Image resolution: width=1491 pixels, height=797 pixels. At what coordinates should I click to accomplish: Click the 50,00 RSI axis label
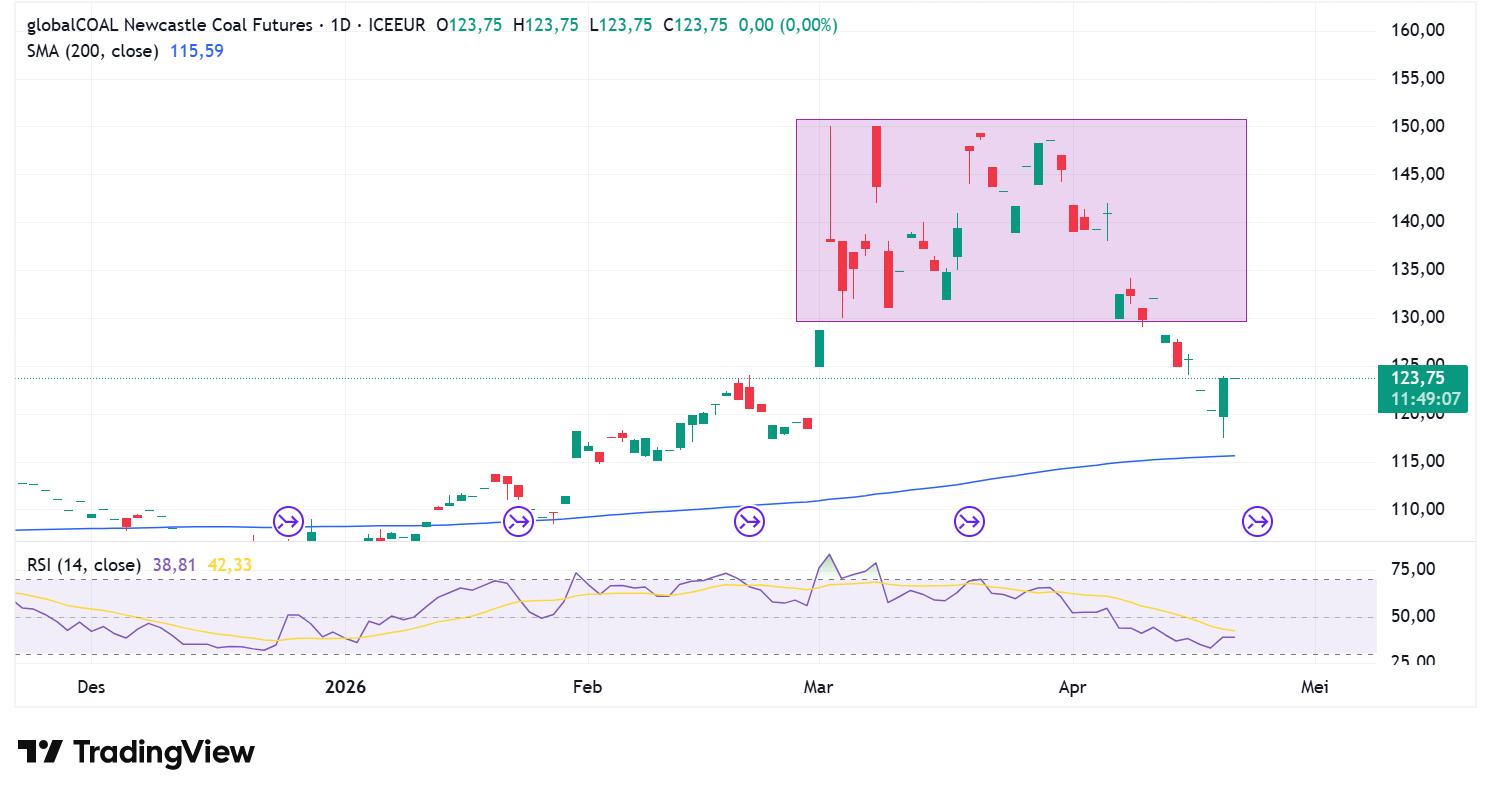[1412, 616]
